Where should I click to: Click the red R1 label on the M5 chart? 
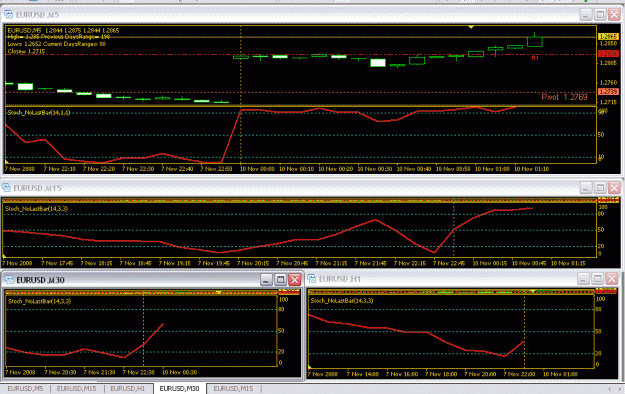point(535,58)
